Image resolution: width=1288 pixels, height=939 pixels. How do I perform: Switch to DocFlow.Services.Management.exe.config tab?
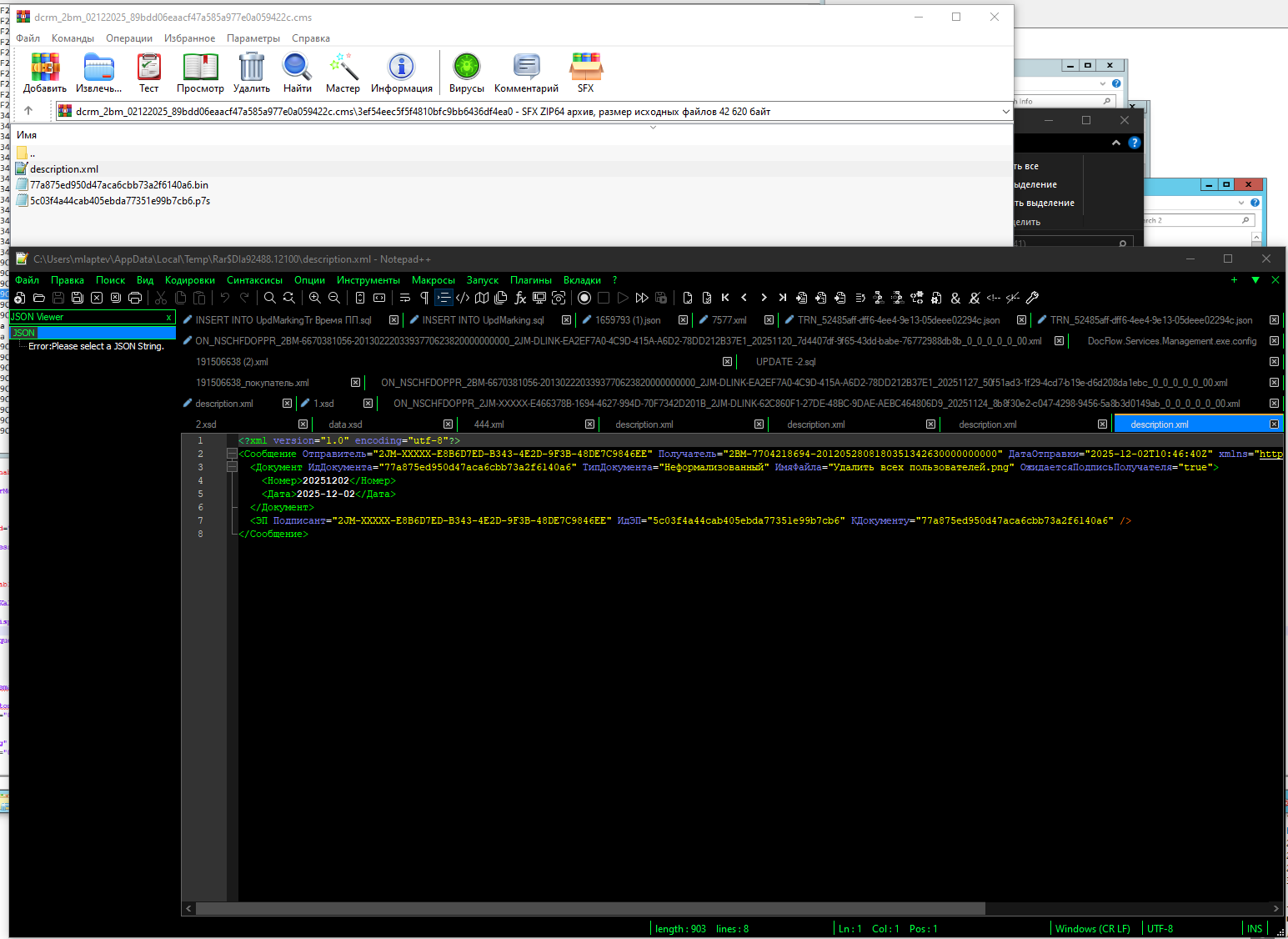click(x=1171, y=341)
